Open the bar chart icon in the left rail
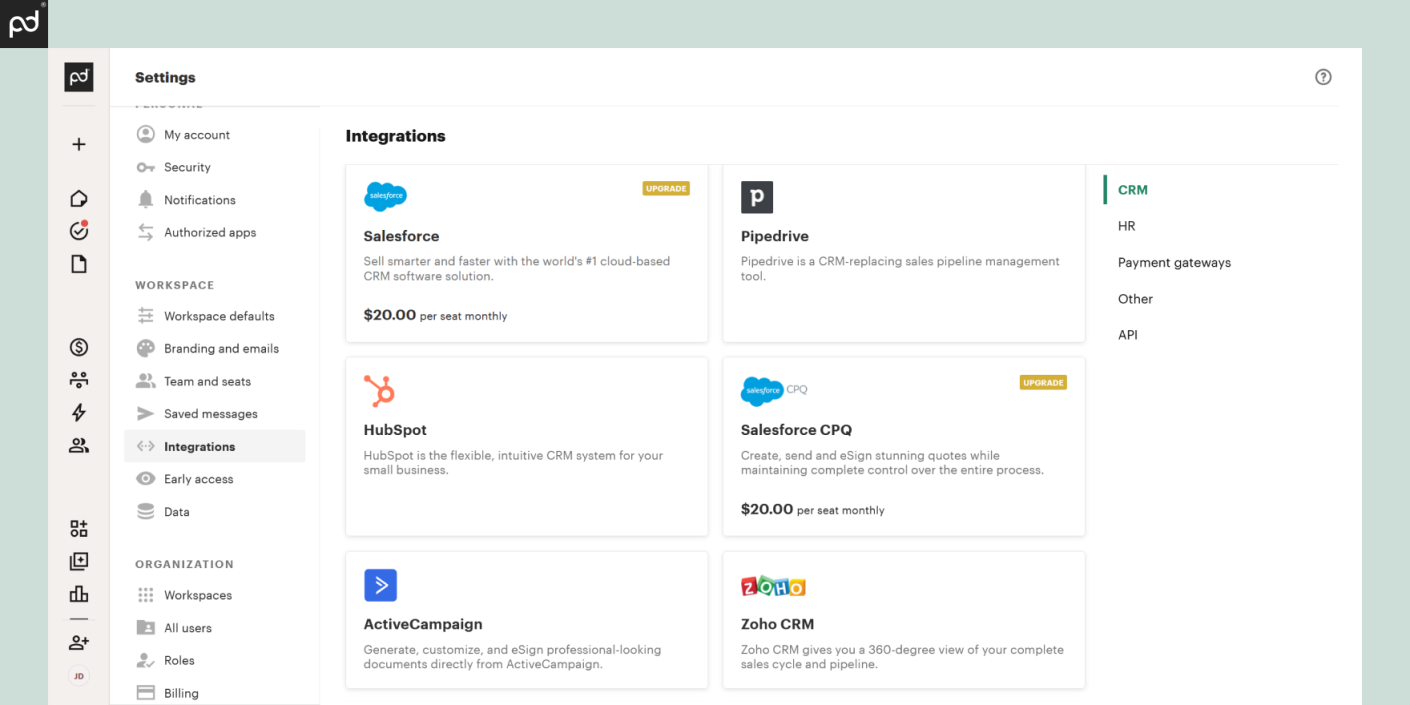 coord(79,594)
